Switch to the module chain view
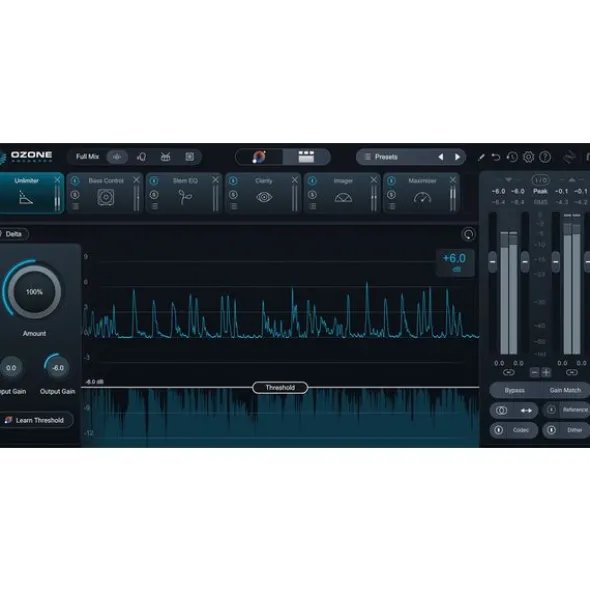Image resolution: width=590 pixels, height=591 pixels. pyautogui.click(x=306, y=157)
